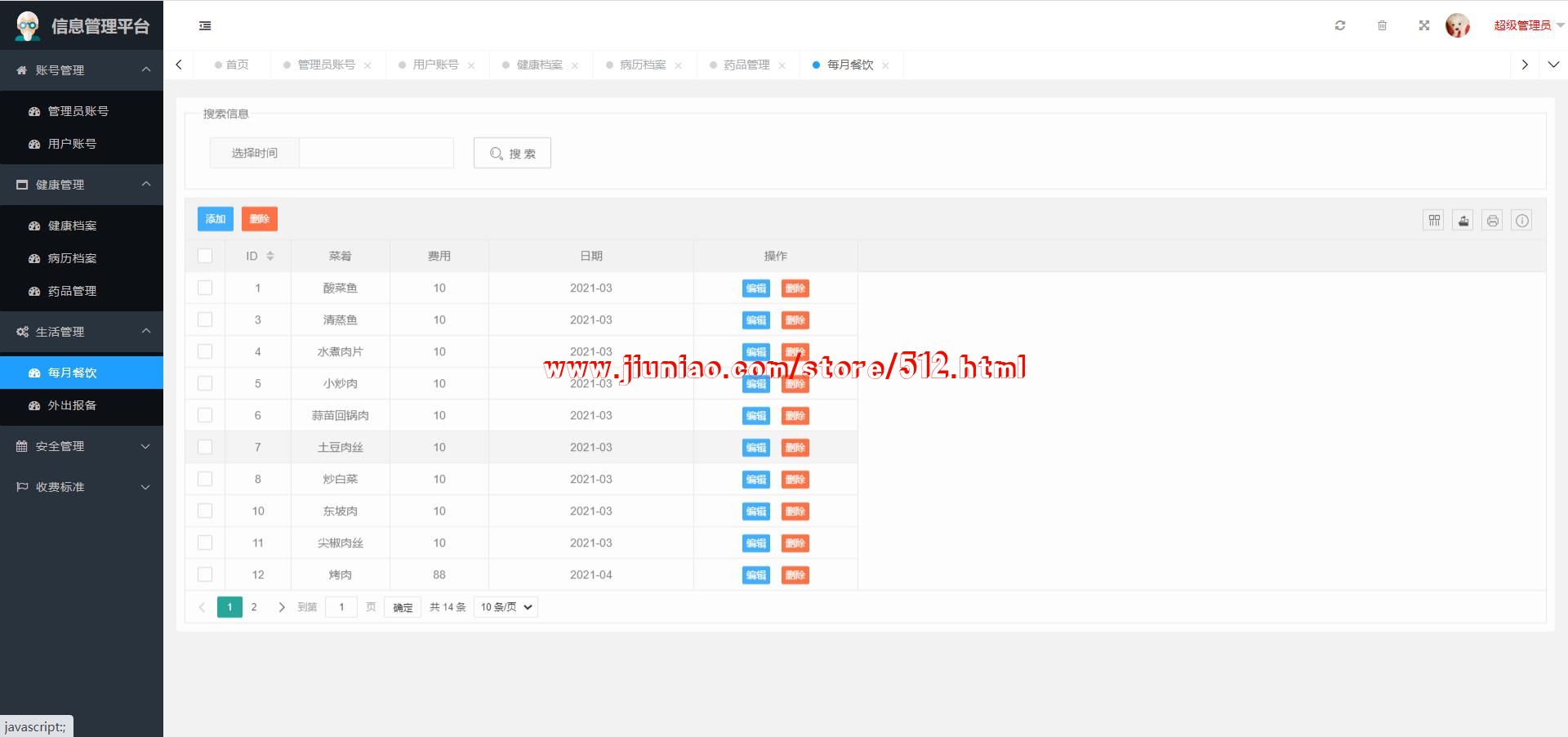Click the 搜索 button
Viewport: 1568px width, 737px height.
click(x=512, y=153)
